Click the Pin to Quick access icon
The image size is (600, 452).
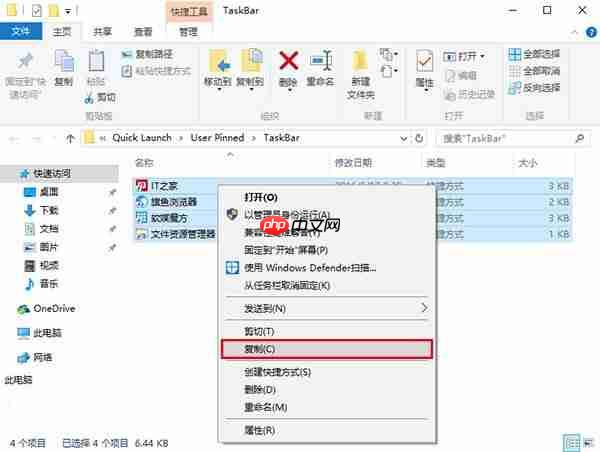coord(25,61)
